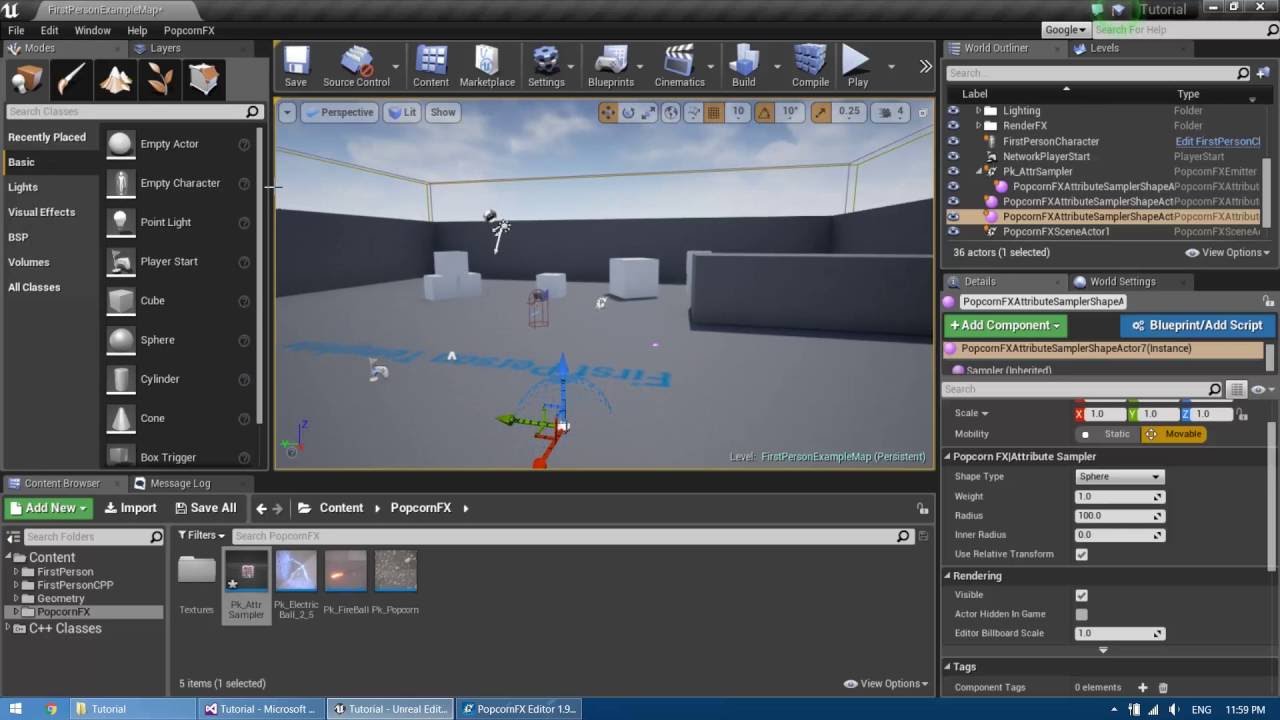Screen dimensions: 1280x720
Task: Expand the Lighting folder in outliner
Action: pyautogui.click(x=978, y=111)
